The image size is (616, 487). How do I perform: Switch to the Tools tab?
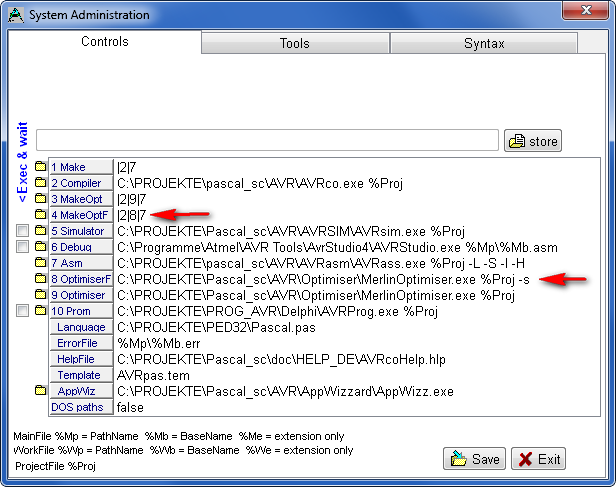click(x=295, y=44)
